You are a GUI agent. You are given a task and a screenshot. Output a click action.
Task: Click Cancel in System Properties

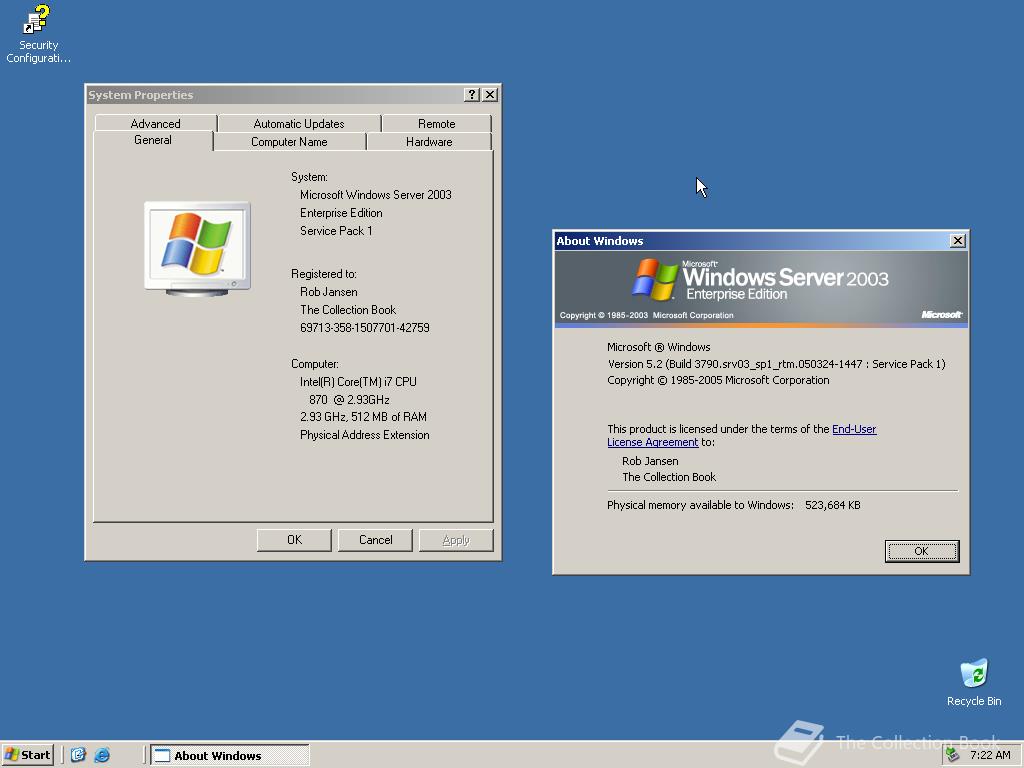point(376,540)
